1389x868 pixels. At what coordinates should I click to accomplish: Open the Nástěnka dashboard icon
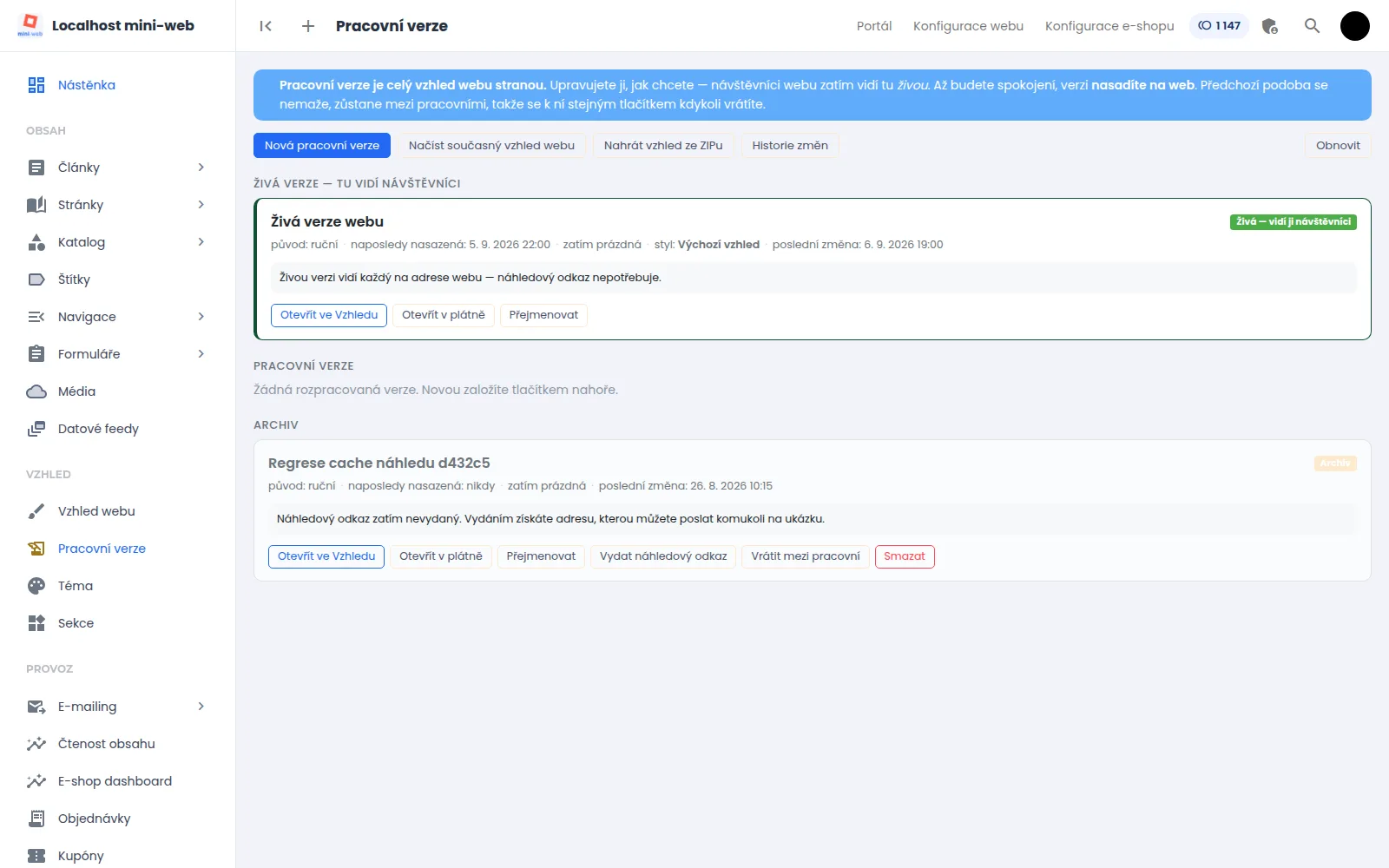click(x=36, y=85)
